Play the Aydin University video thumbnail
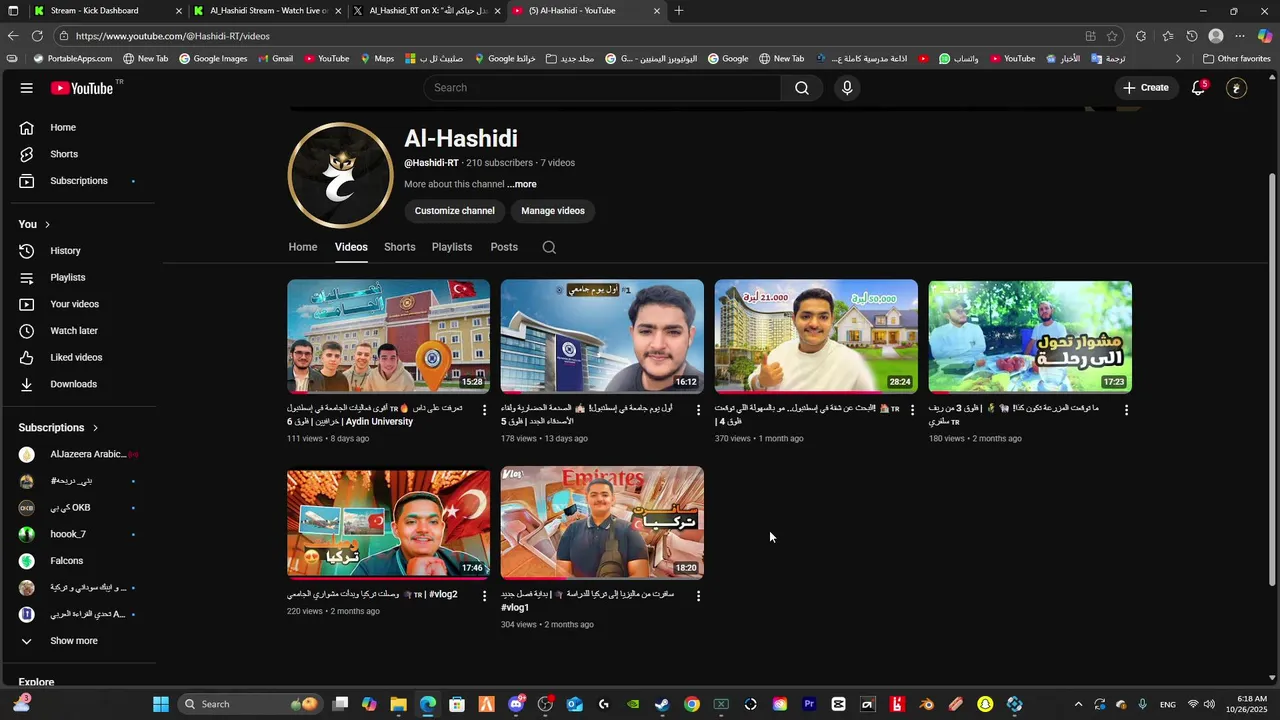Screen dimensions: 1280x720 (389, 336)
